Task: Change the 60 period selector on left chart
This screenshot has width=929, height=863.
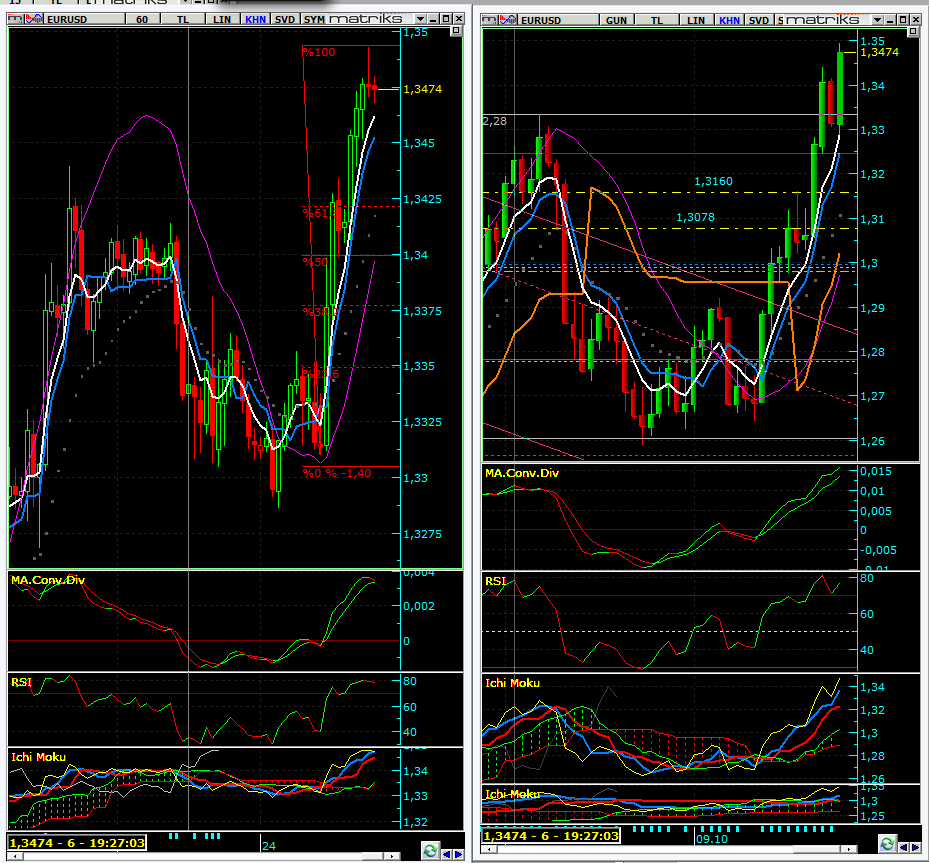Action: click(x=142, y=19)
